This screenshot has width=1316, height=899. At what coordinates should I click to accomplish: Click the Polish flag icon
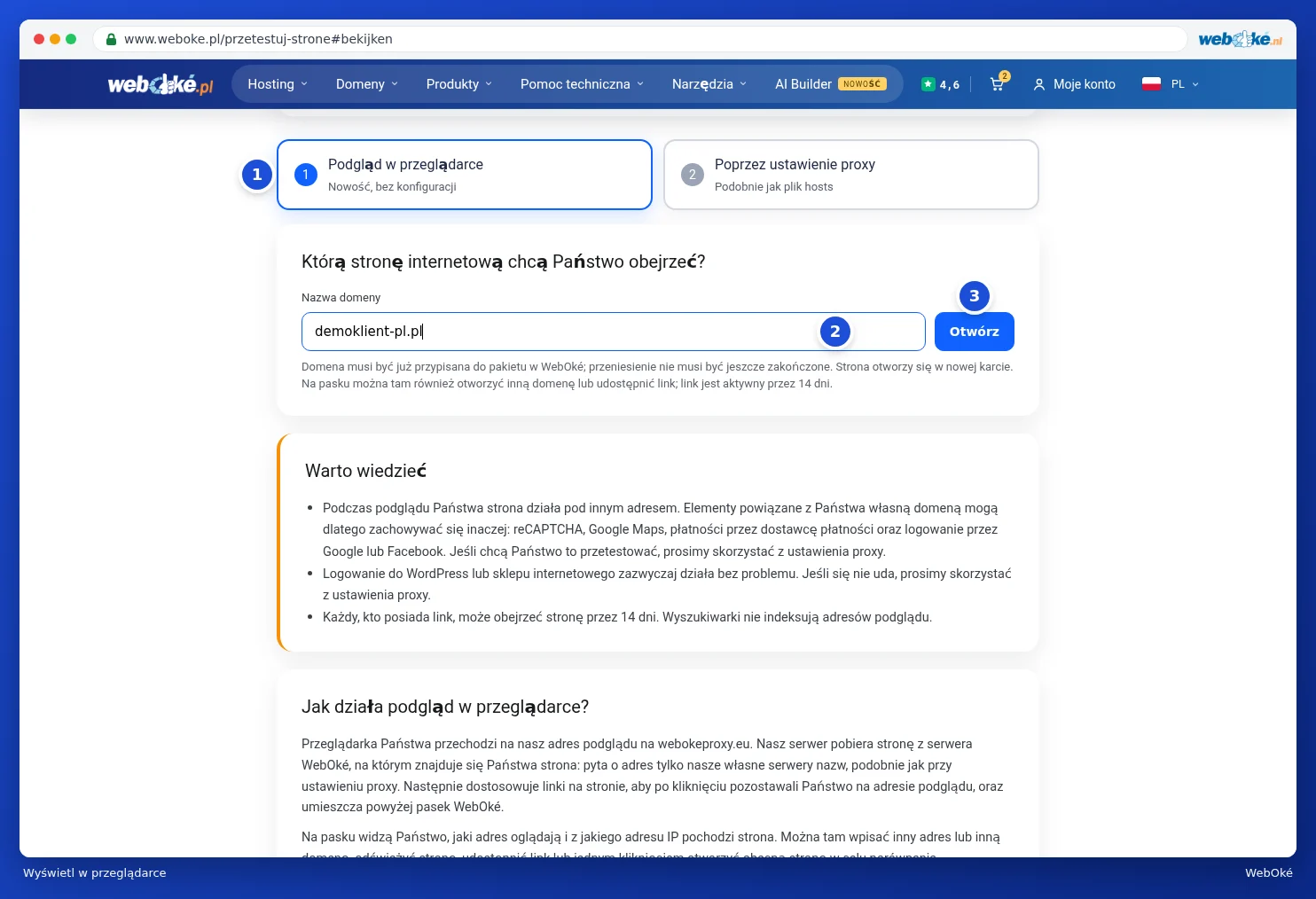pos(1151,84)
